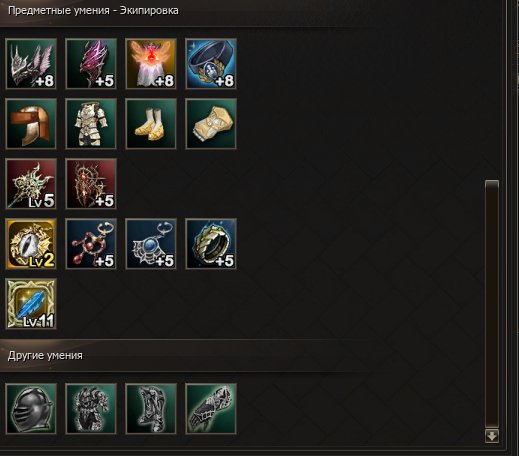This screenshot has height=456, width=519.
Task: Click the golden boots icon
Action: 151,124
